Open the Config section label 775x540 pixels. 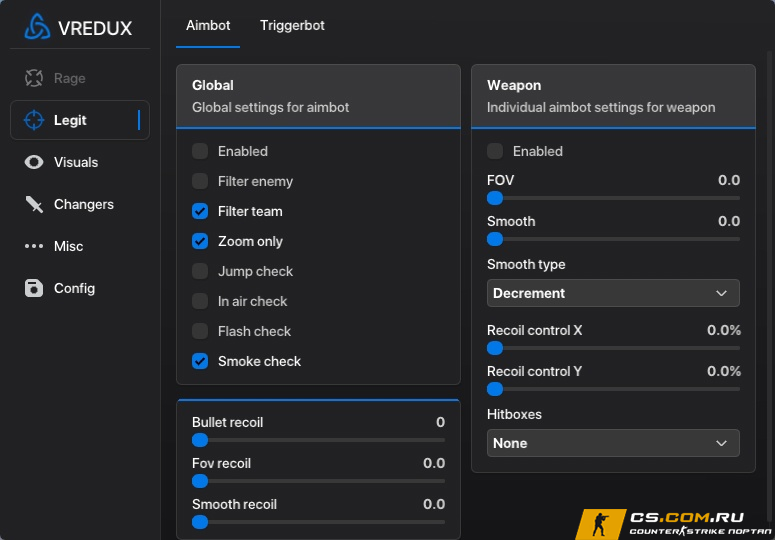(75, 288)
